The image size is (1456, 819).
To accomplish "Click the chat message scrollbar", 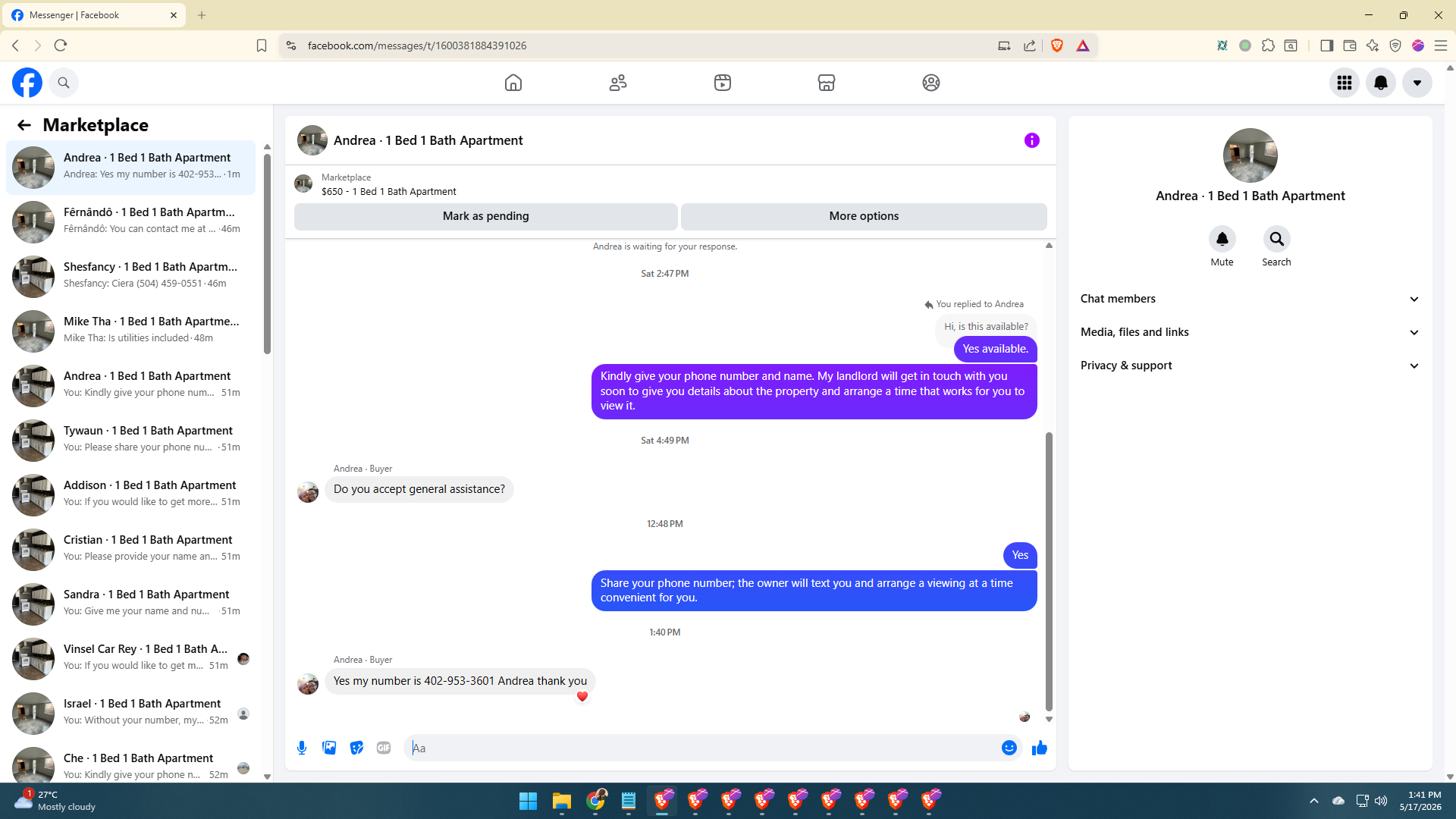I will (x=1049, y=573).
